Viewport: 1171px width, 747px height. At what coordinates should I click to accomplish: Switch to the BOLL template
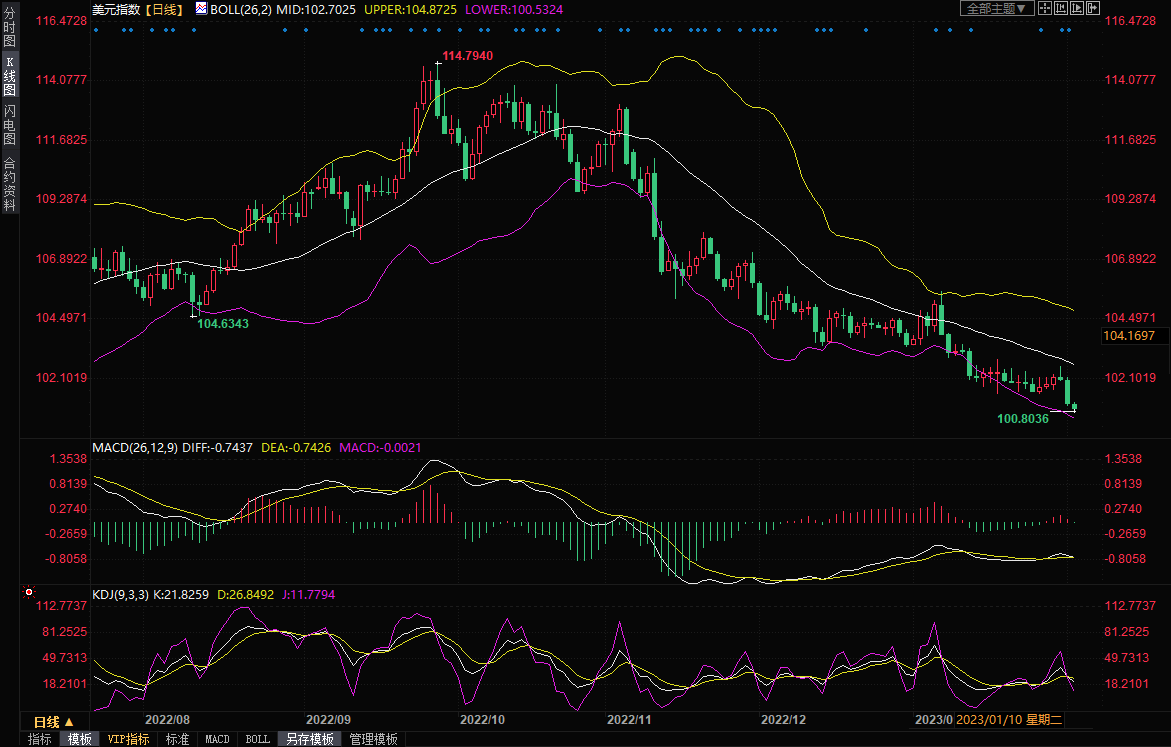click(257, 739)
